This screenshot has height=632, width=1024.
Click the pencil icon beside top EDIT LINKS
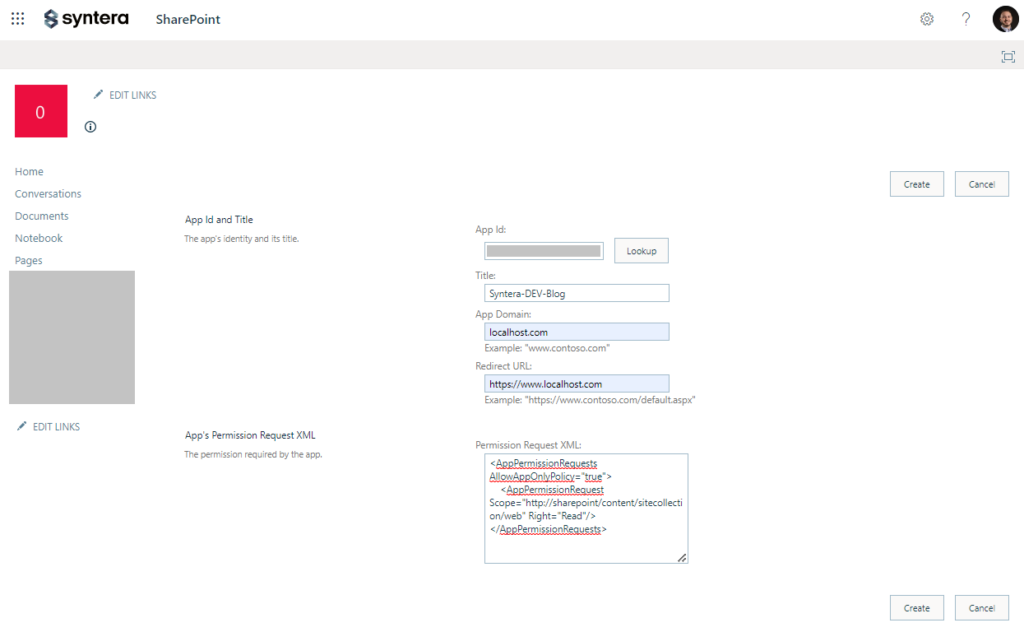(98, 95)
